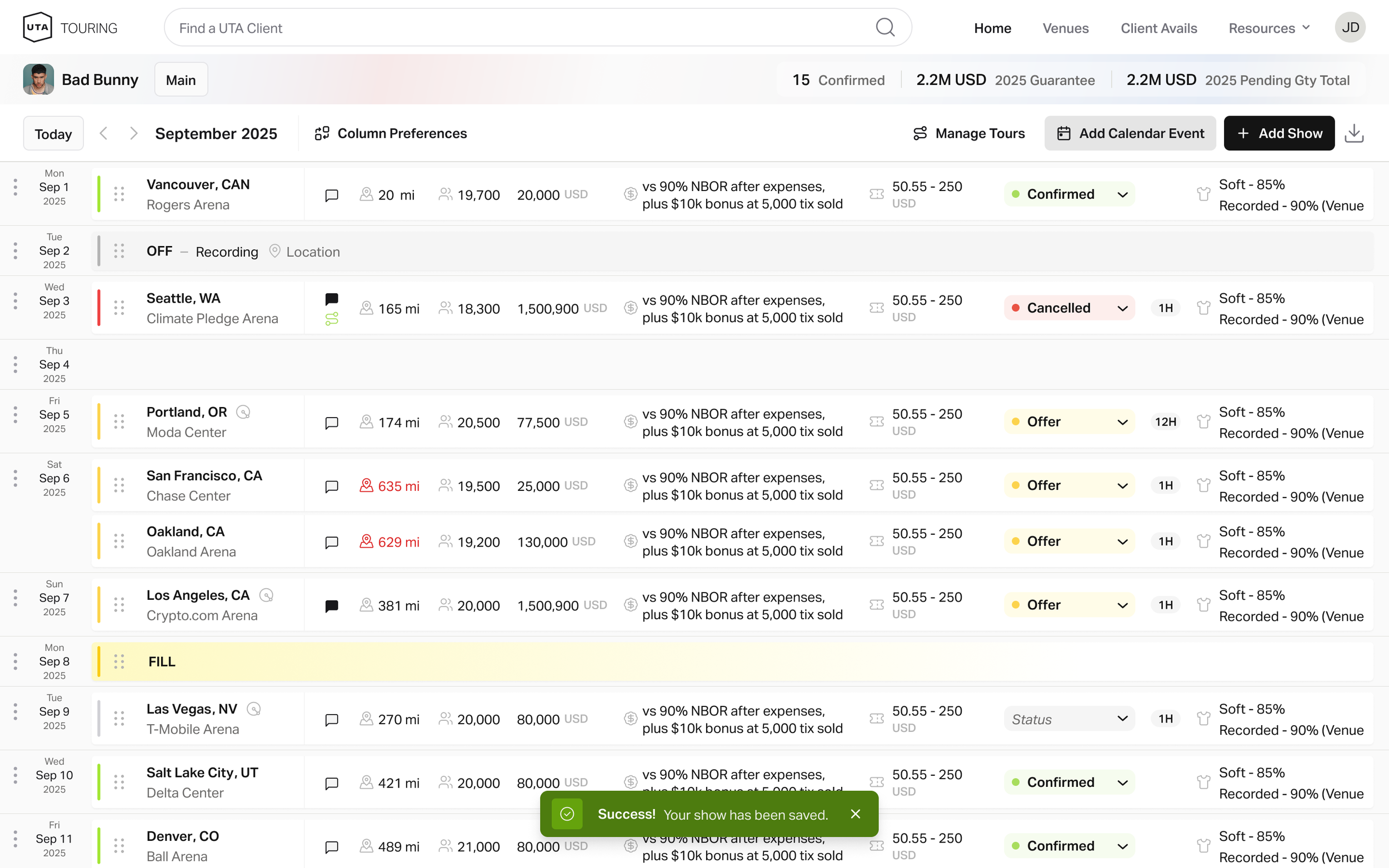Go to previous month arrow

(x=103, y=133)
